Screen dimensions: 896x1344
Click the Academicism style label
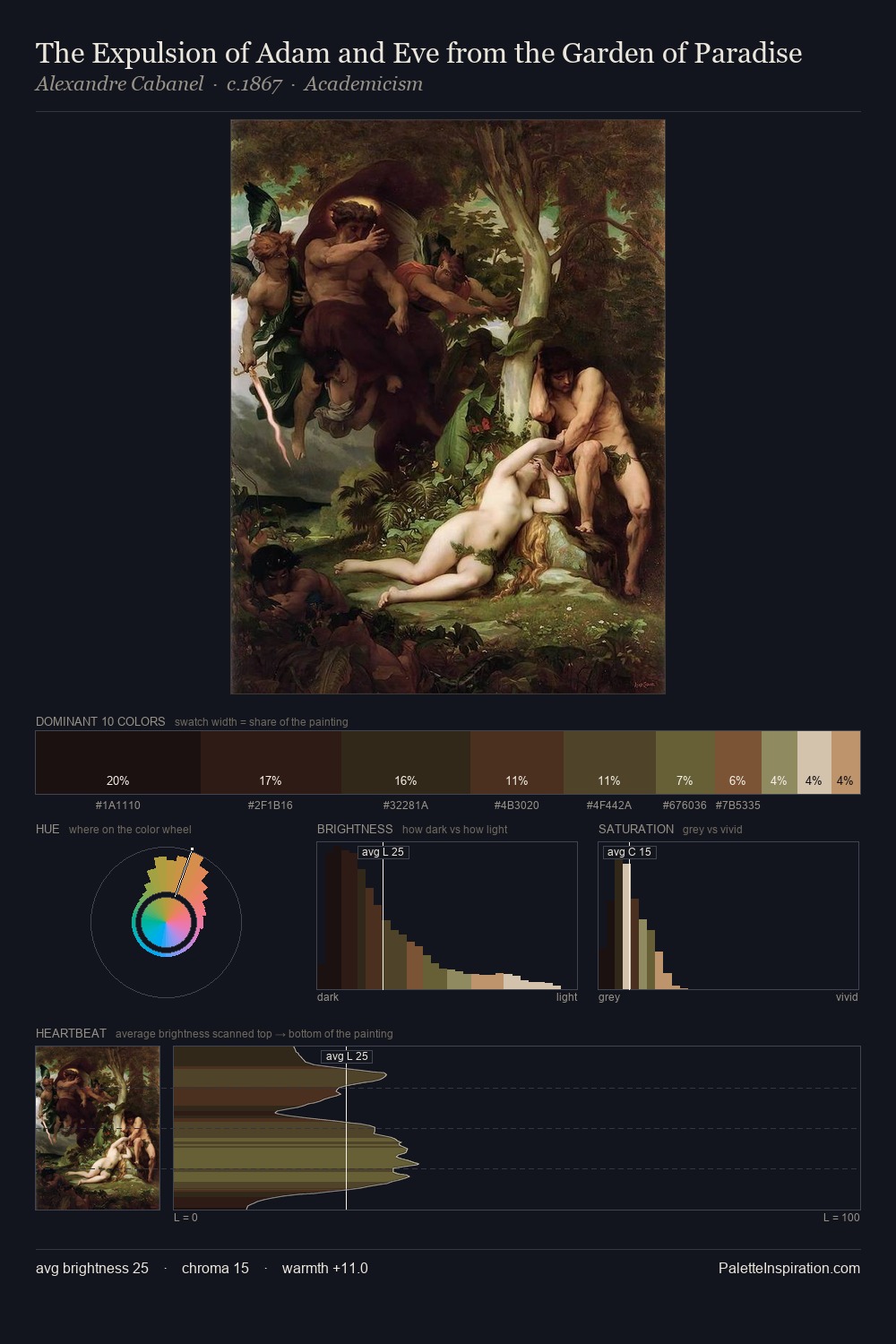click(363, 84)
